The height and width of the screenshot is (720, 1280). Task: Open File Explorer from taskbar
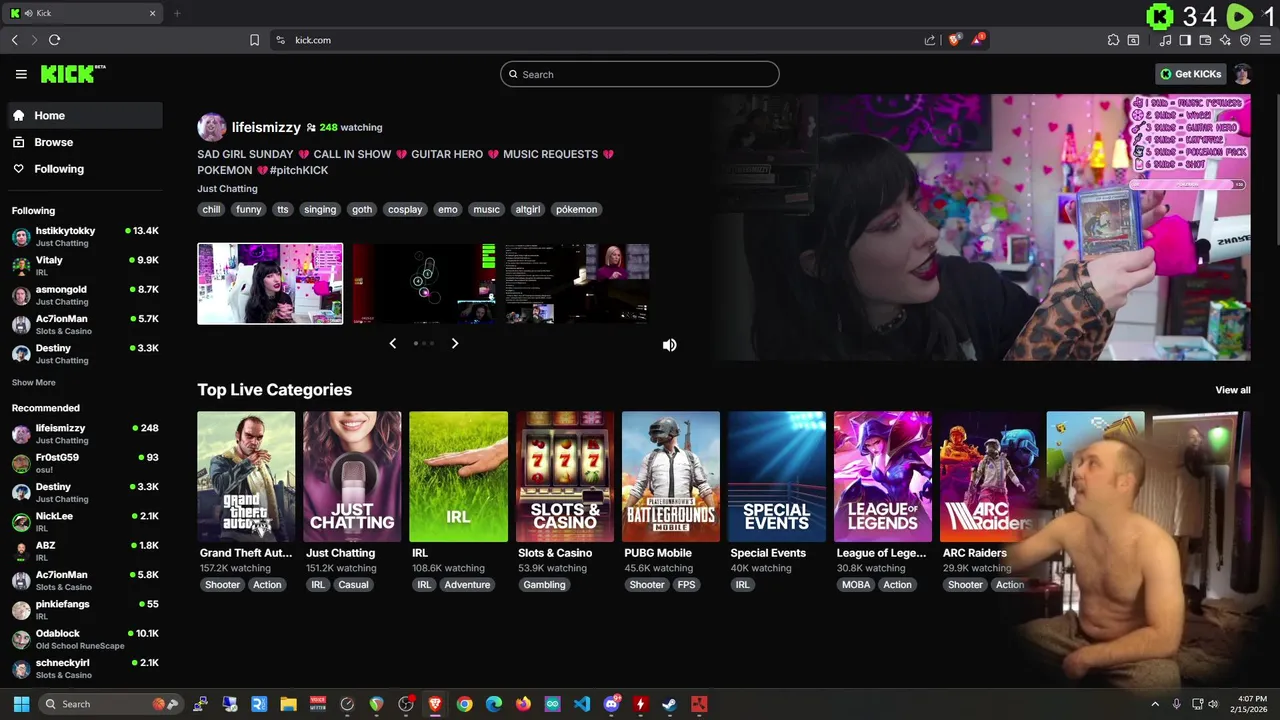(x=288, y=704)
